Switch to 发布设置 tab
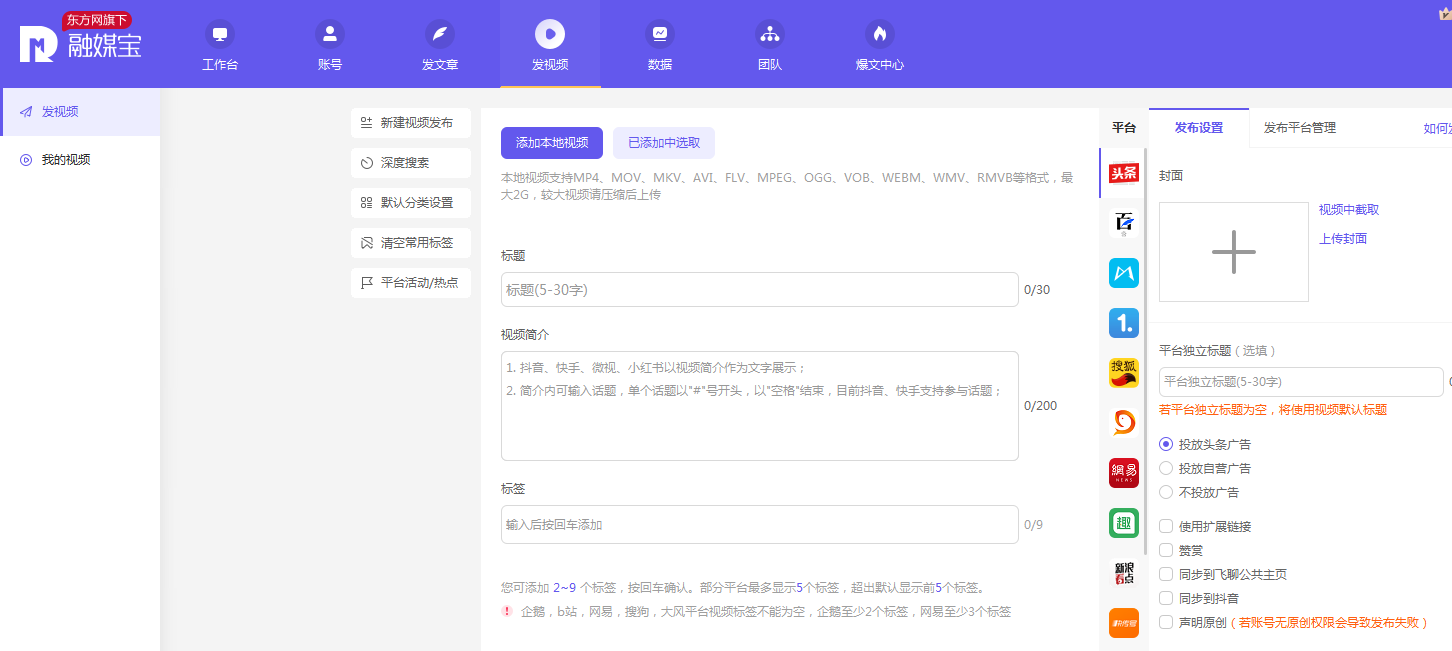Viewport: 1452px width, 651px height. (1199, 128)
